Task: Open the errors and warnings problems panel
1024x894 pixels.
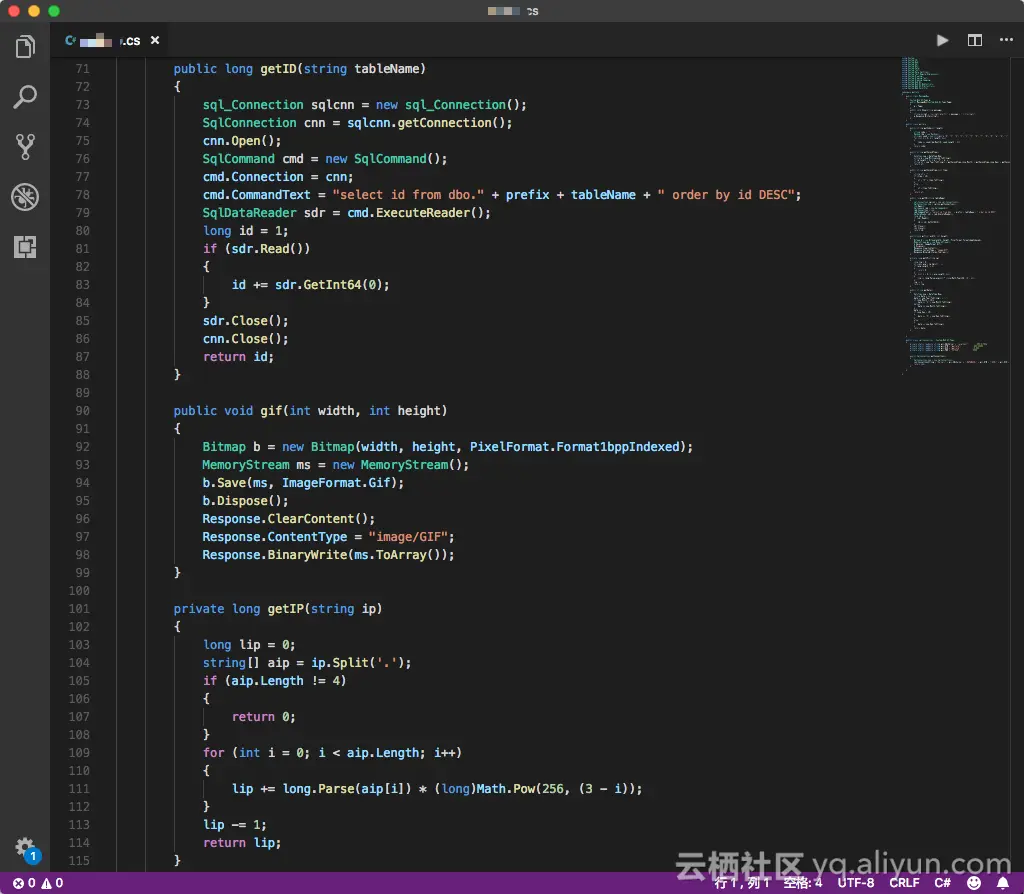Action: 38,883
